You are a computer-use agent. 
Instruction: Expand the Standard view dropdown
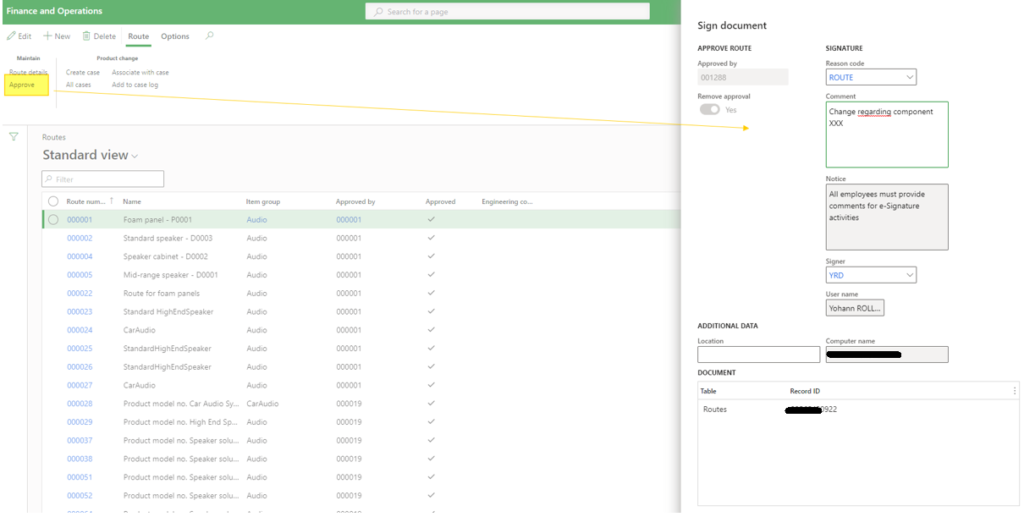pos(135,156)
